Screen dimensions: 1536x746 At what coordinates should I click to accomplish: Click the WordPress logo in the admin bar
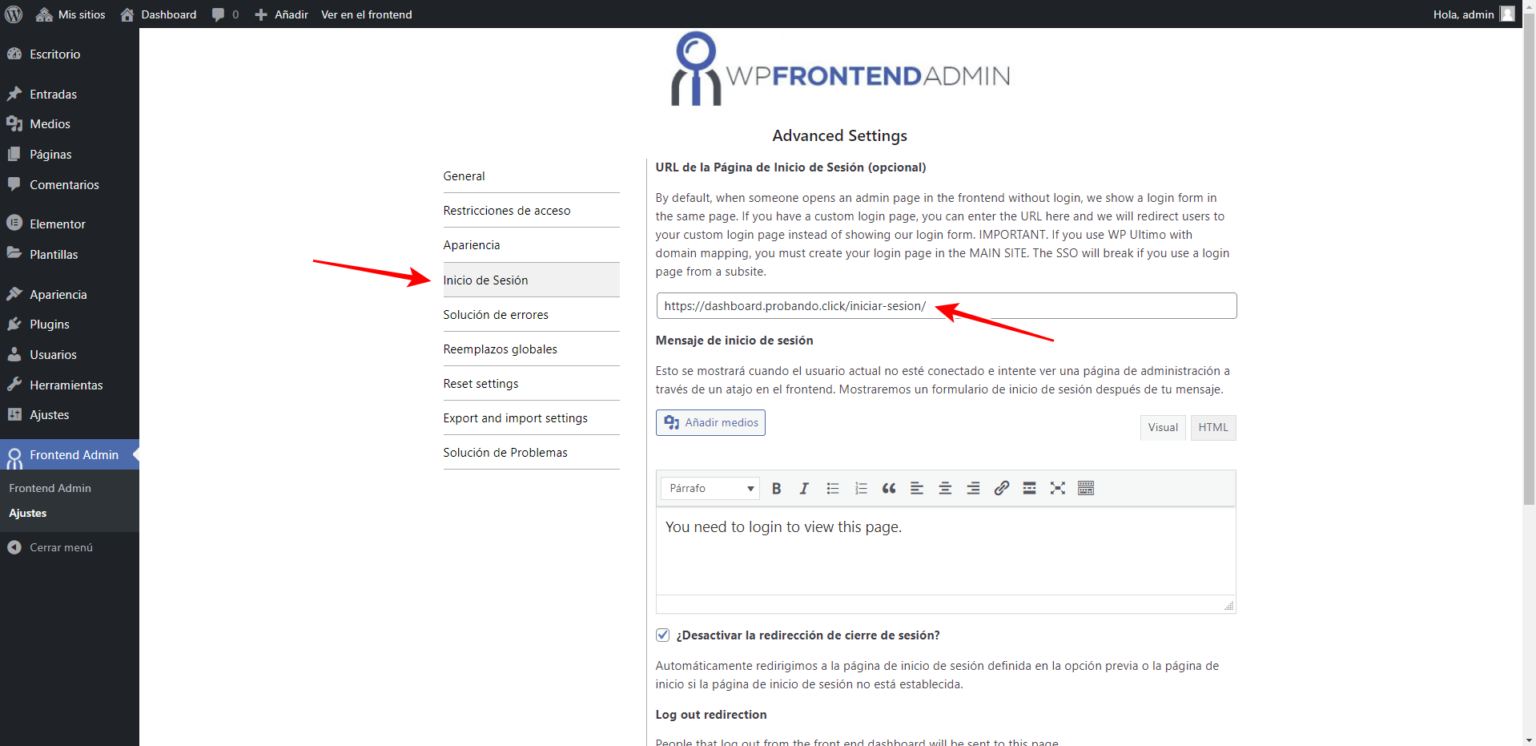(x=13, y=14)
